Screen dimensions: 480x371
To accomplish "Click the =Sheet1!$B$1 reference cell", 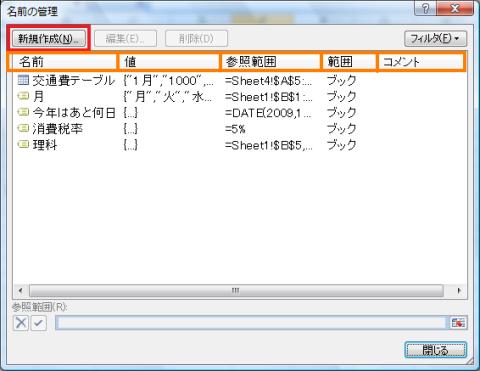I will click(268, 97).
